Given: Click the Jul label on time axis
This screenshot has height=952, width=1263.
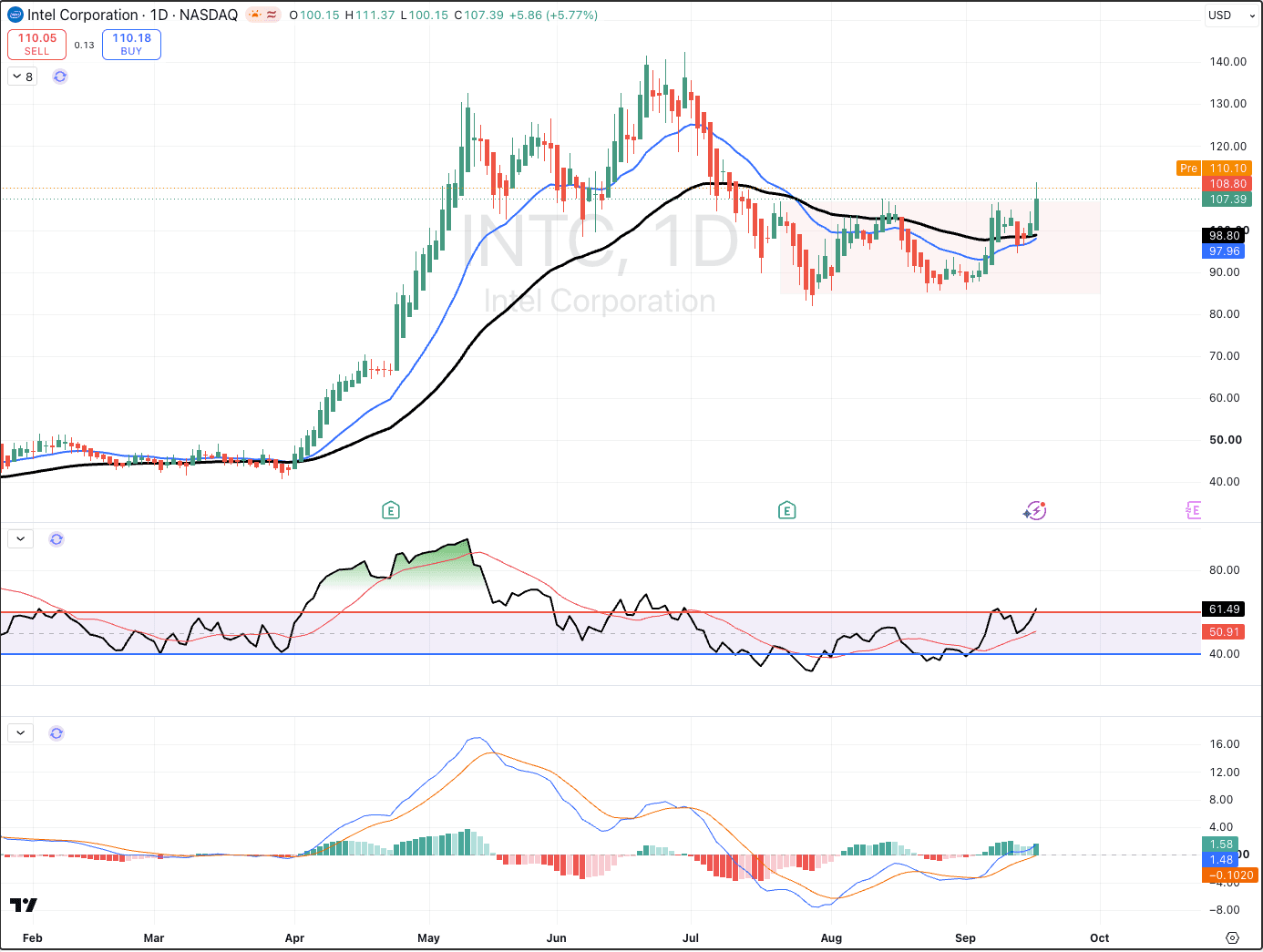Looking at the screenshot, I should [691, 938].
